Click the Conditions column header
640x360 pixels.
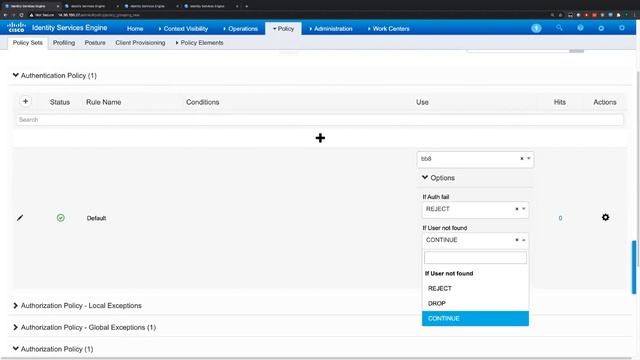coord(202,102)
